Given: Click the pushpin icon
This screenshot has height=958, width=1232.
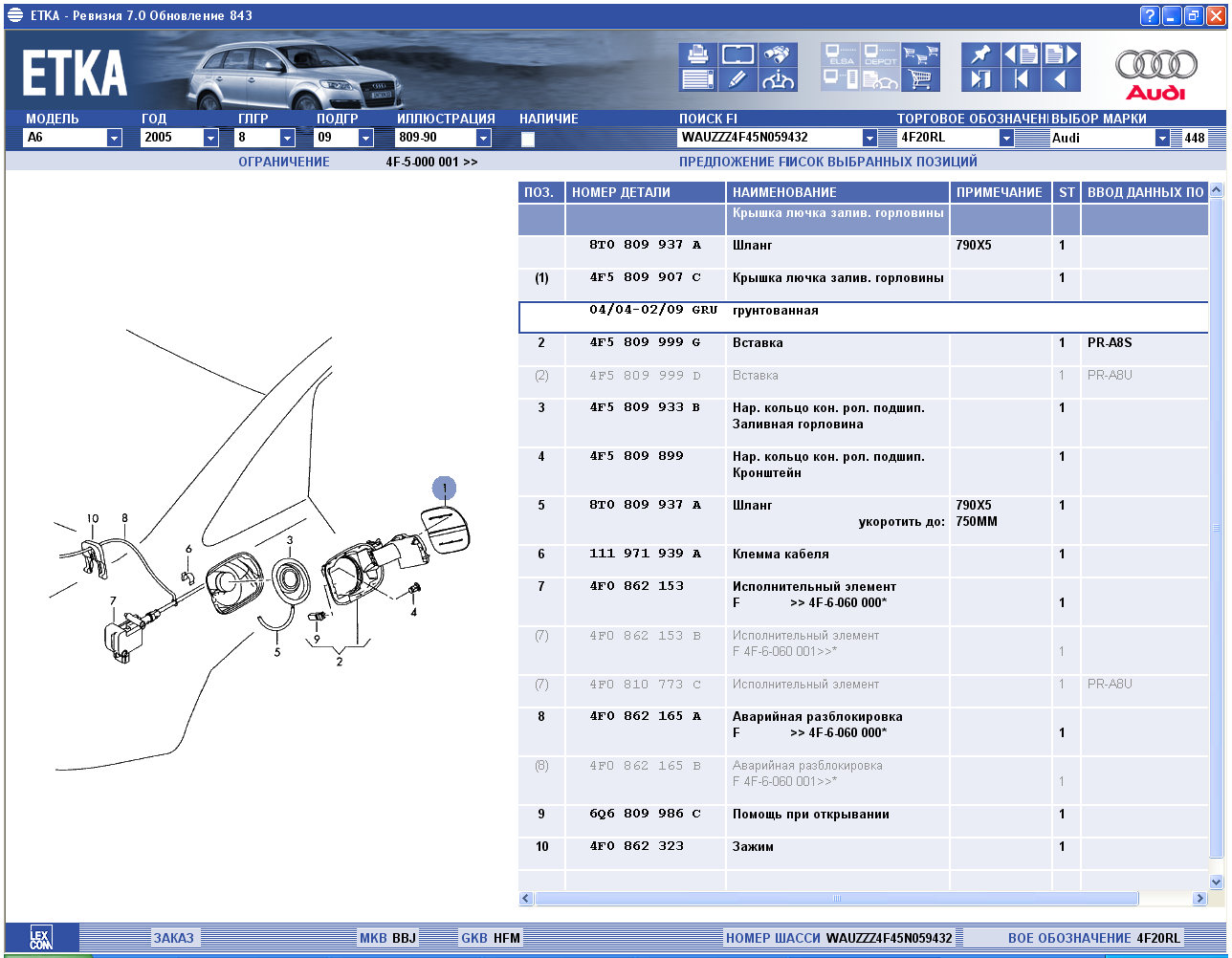Looking at the screenshot, I should click(x=980, y=54).
